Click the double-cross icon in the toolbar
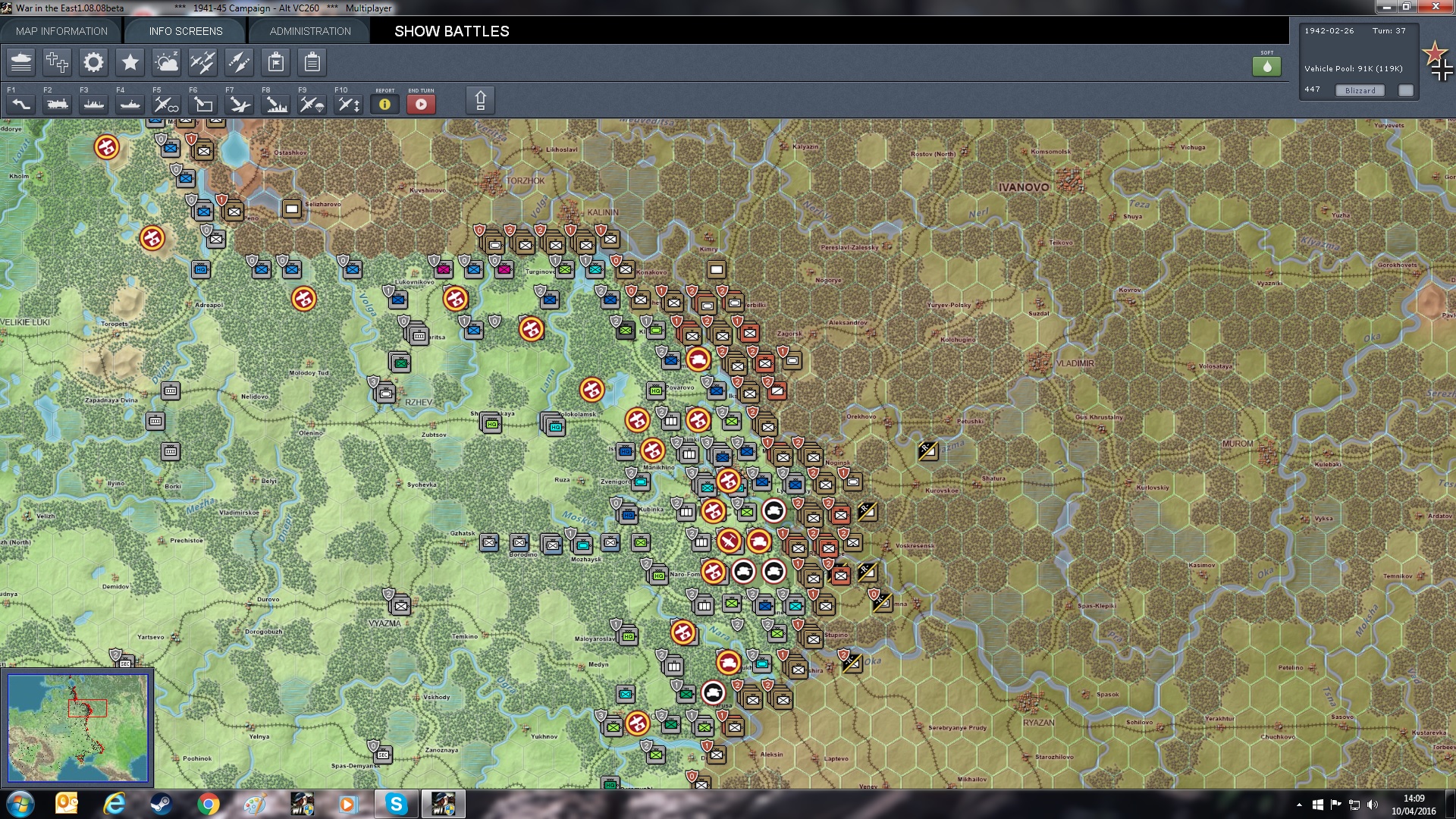The height and width of the screenshot is (819, 1456). coord(57,62)
